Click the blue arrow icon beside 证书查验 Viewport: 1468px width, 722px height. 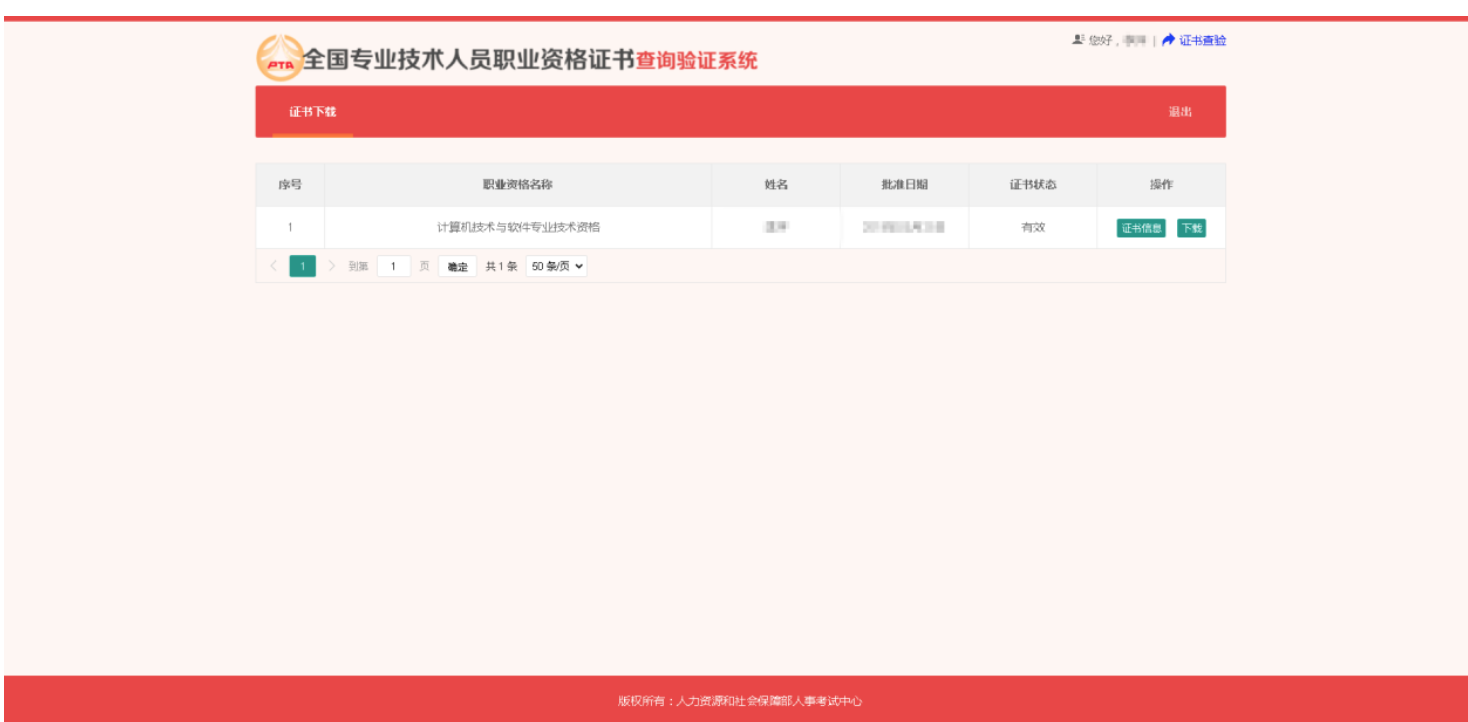coord(1168,40)
